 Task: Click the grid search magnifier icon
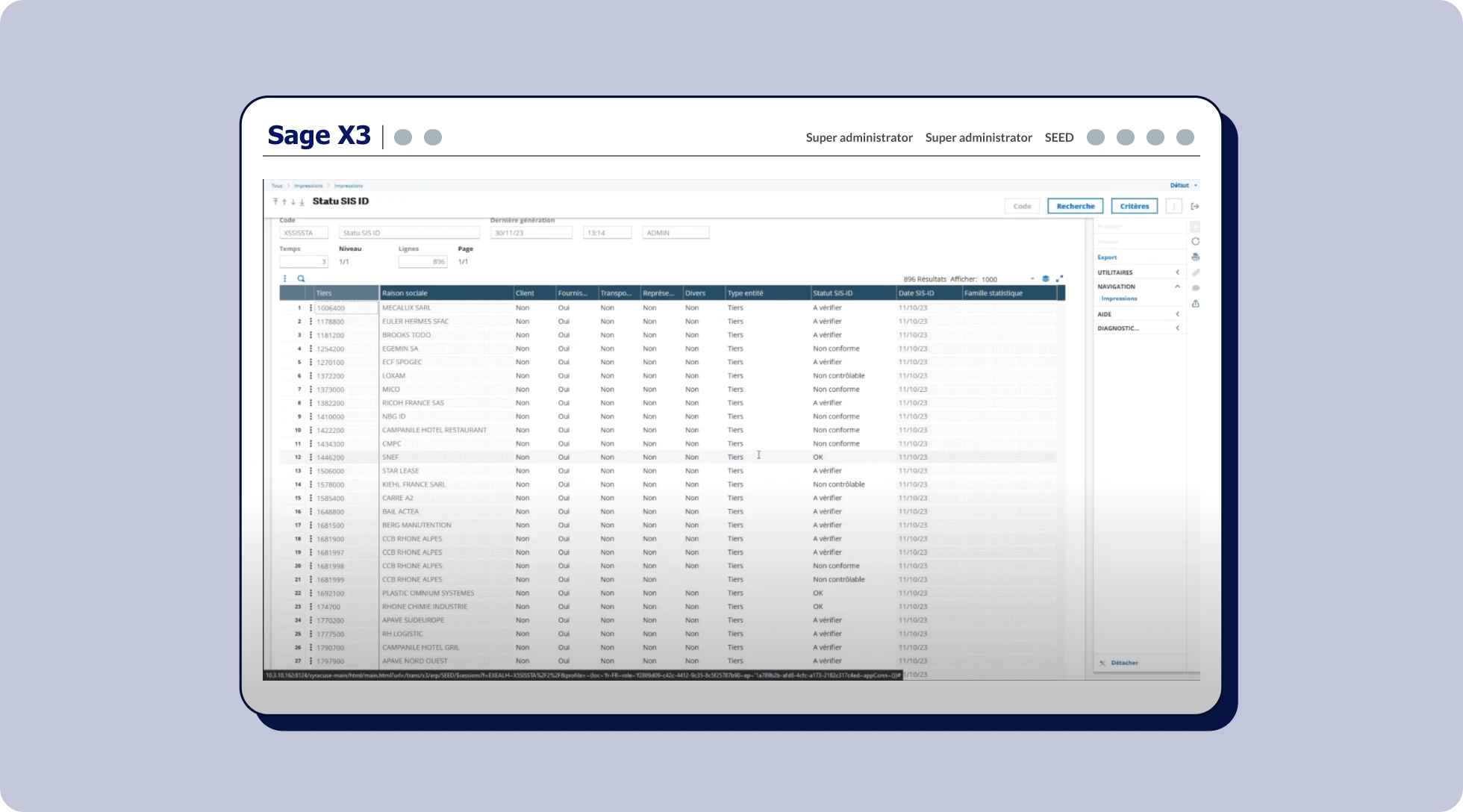(x=302, y=279)
